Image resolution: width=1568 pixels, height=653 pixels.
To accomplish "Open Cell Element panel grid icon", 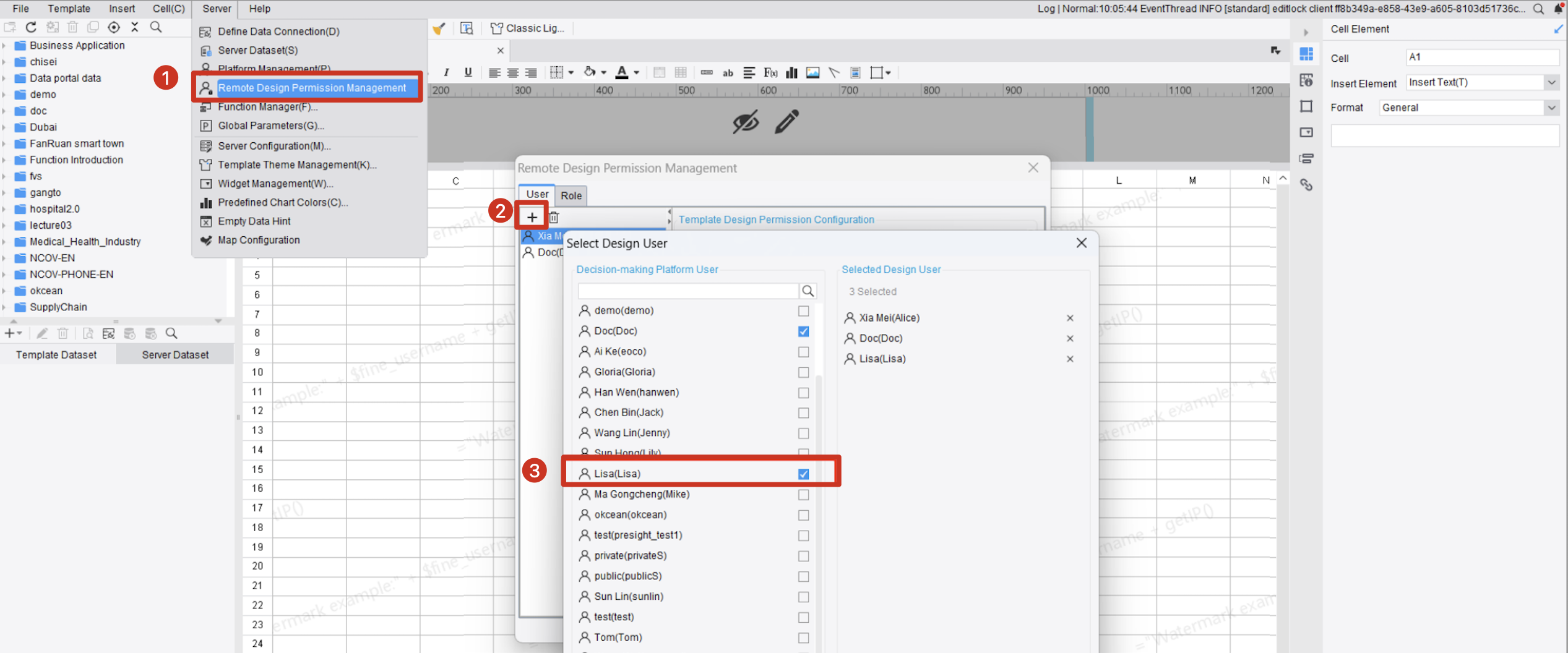I will [1306, 54].
